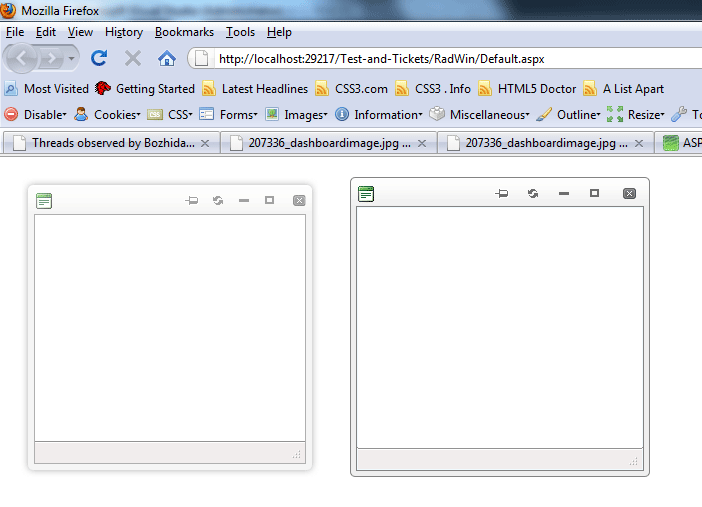Close the second 207336_dashboardimage.jpg tab
The width and height of the screenshot is (702, 507).
[x=639, y=143]
